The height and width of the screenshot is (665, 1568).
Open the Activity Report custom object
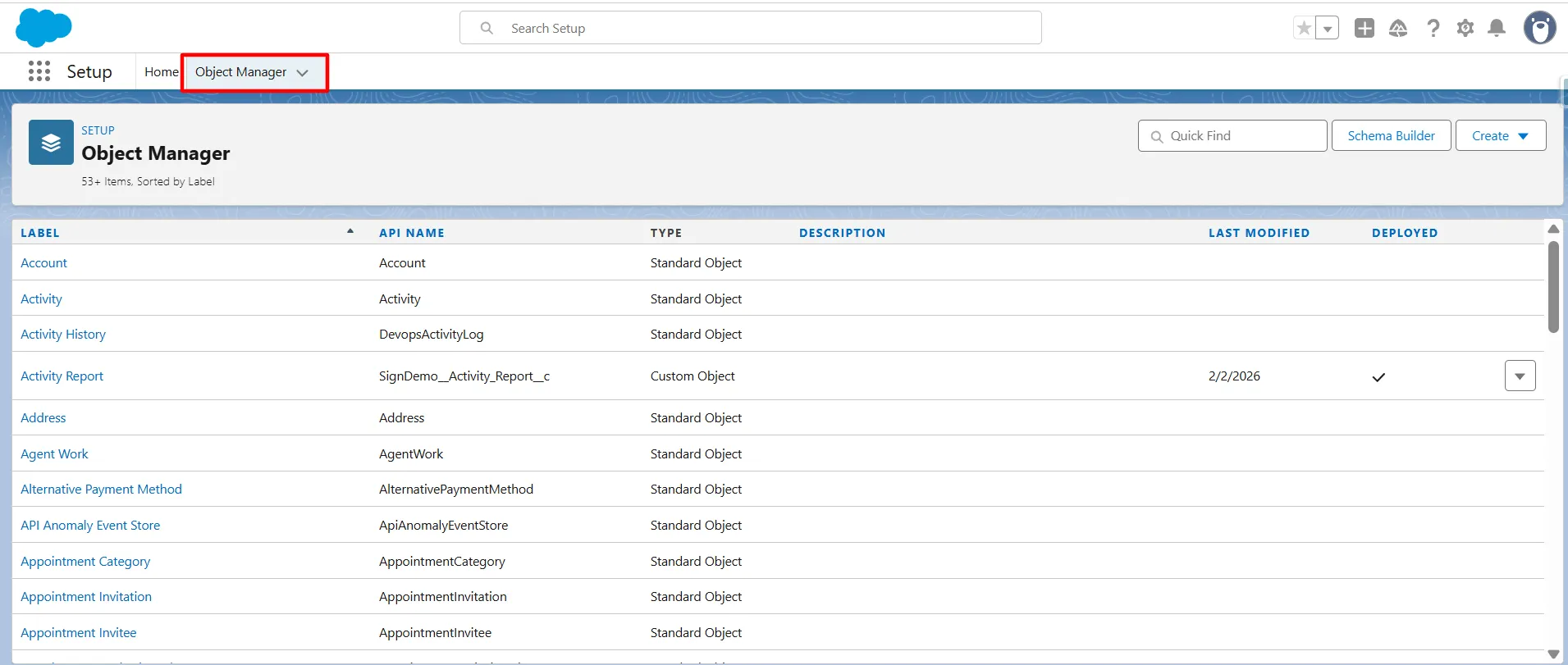(62, 376)
